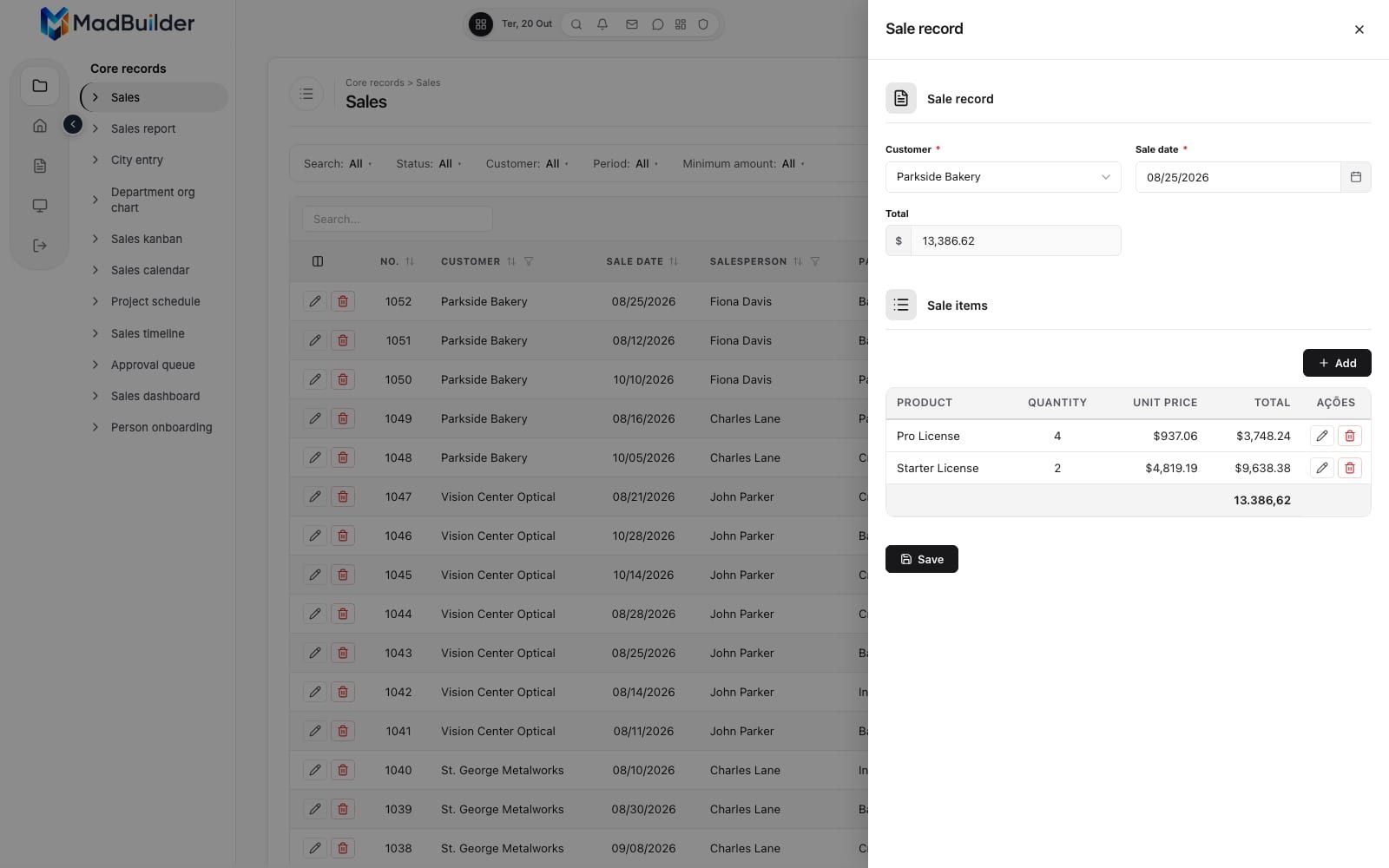Edit sale number 1052
1389x868 pixels.
pos(315,301)
